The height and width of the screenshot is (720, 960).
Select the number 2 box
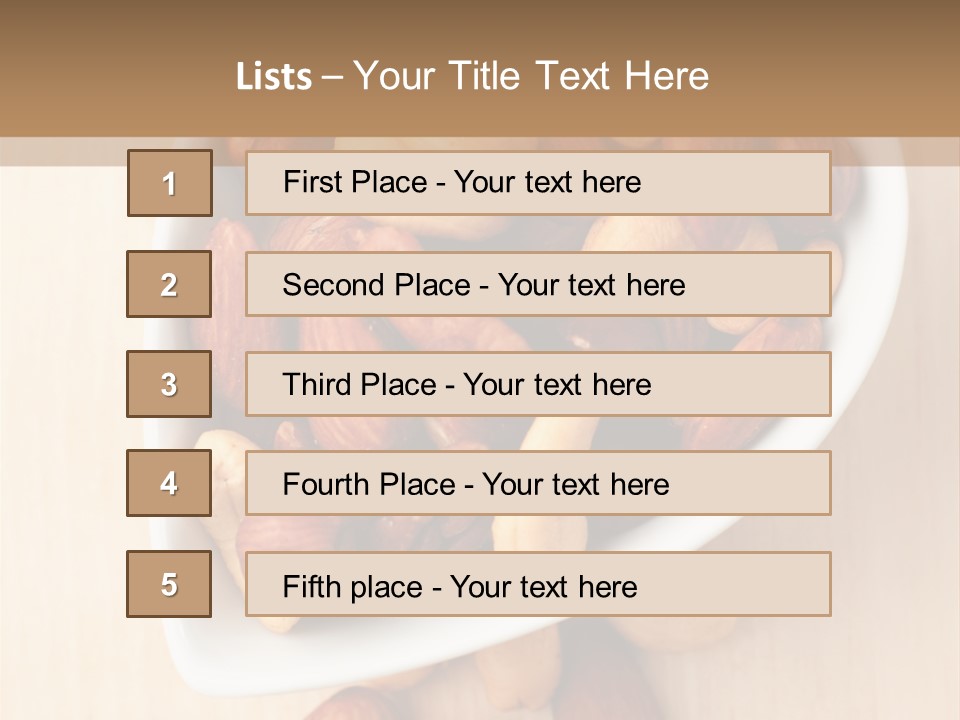click(169, 284)
